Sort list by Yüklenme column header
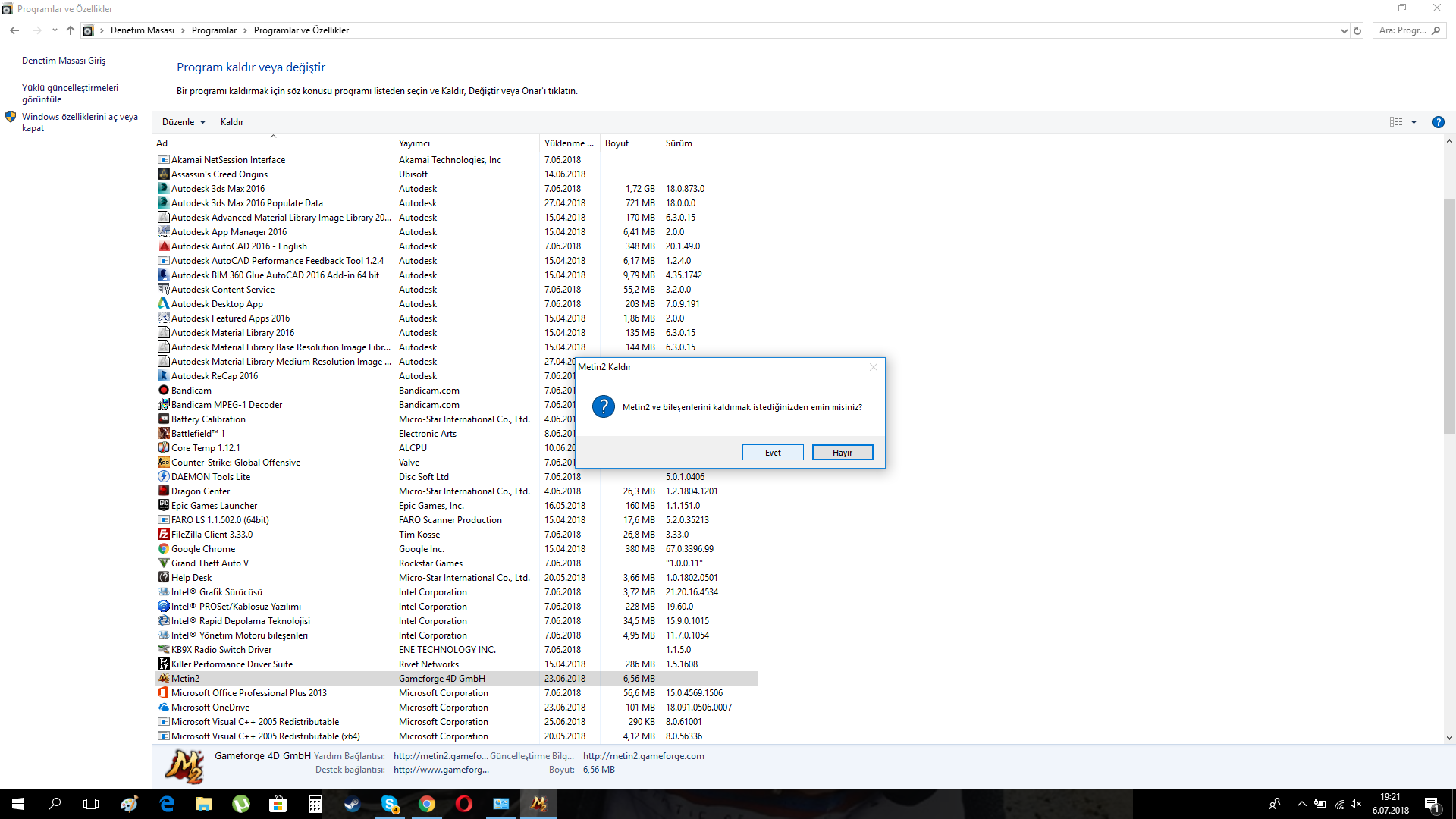This screenshot has width=1456, height=819. click(x=570, y=143)
